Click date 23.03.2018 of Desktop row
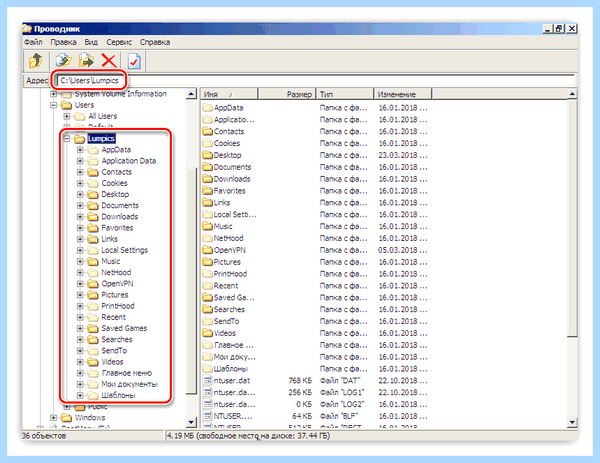600x463 pixels. (403, 155)
